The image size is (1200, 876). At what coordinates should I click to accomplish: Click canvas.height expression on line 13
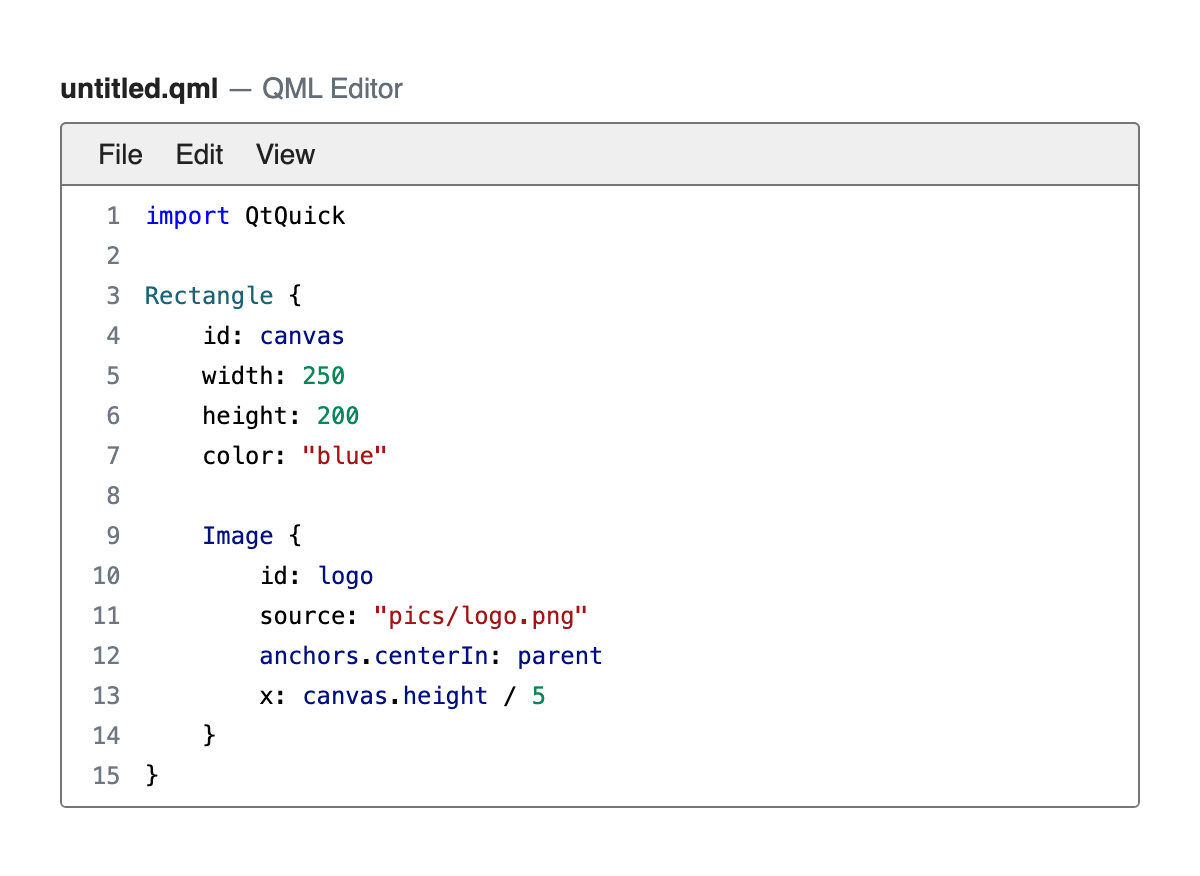[395, 696]
